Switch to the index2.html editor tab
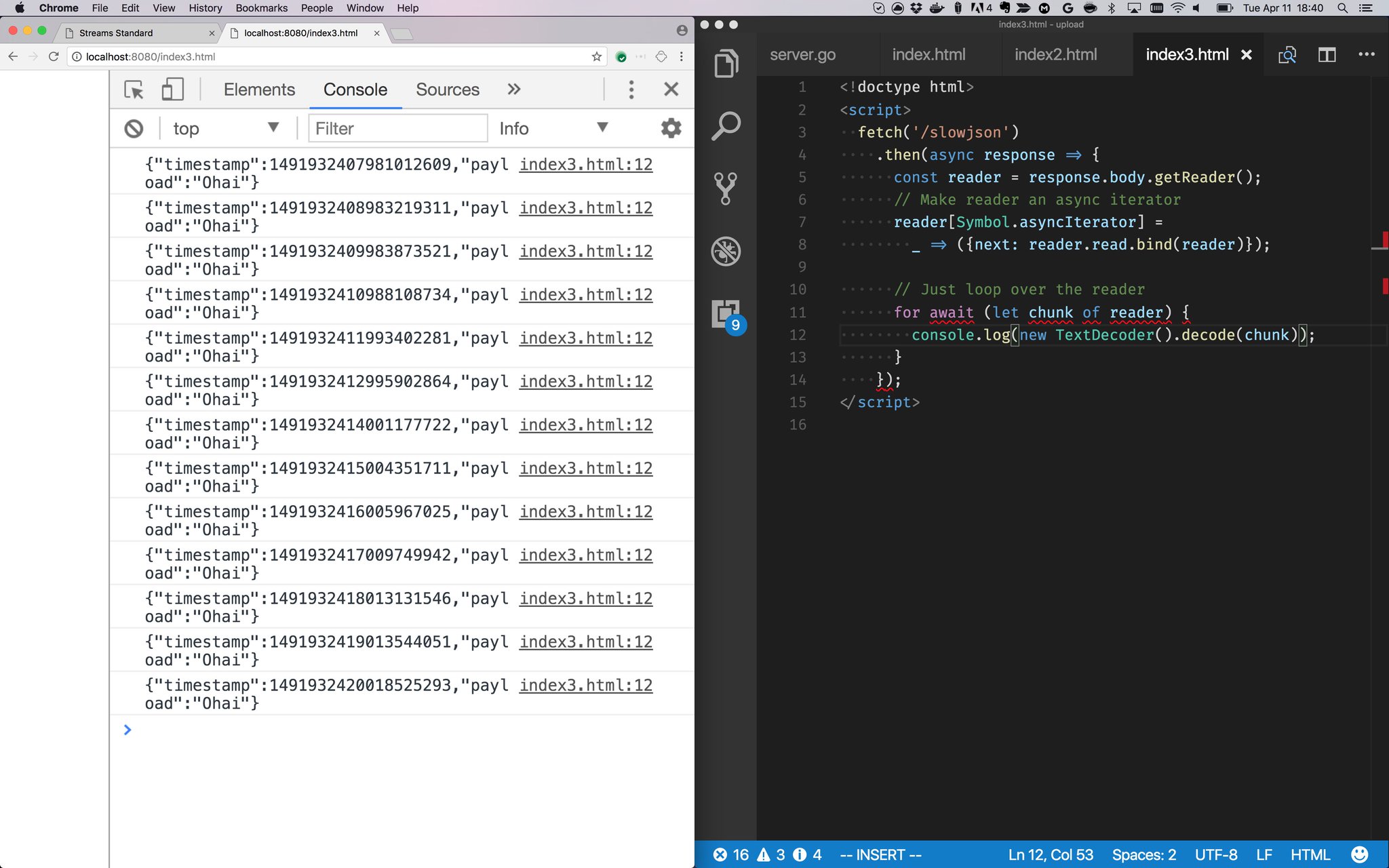Screen dimensions: 1389x868 pyautogui.click(x=1055, y=54)
